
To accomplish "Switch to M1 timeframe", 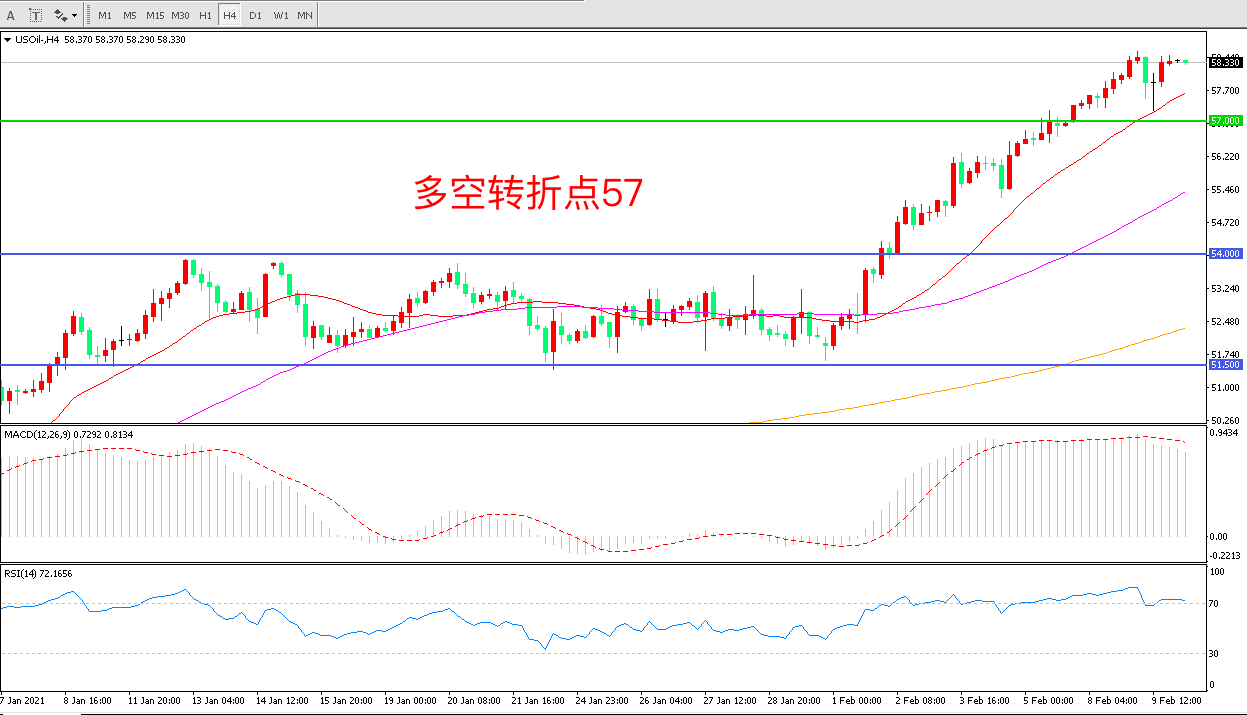I will [x=105, y=15].
